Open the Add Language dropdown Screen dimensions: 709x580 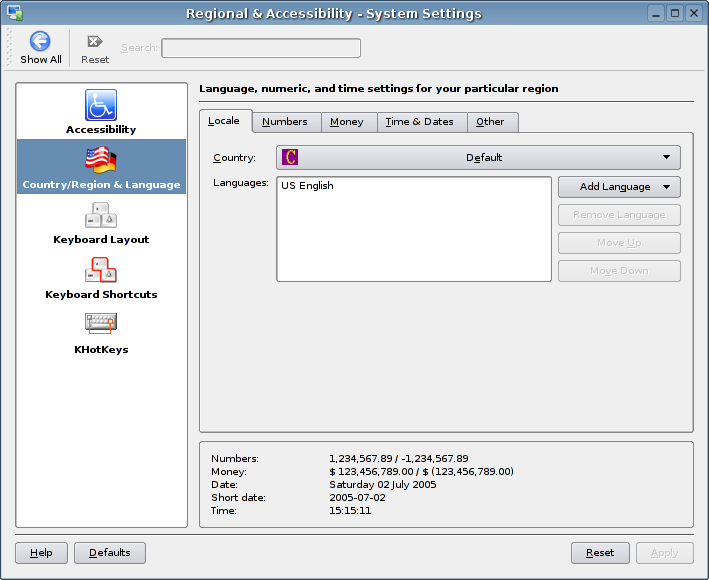(x=619, y=187)
